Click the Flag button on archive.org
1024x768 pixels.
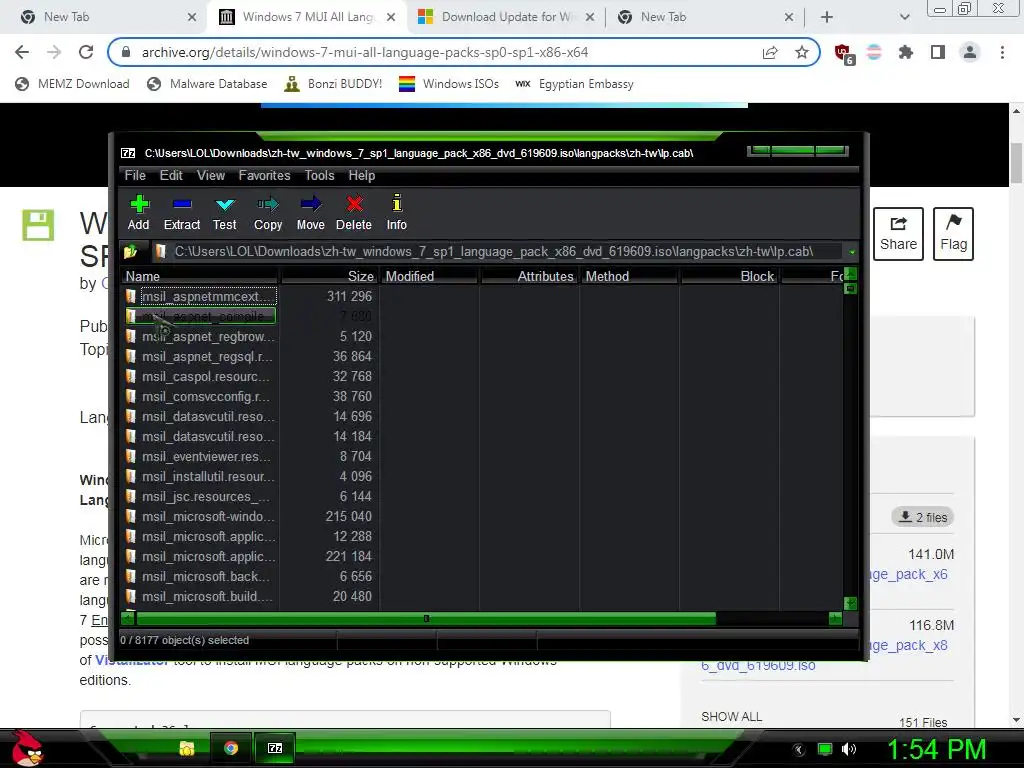(953, 234)
